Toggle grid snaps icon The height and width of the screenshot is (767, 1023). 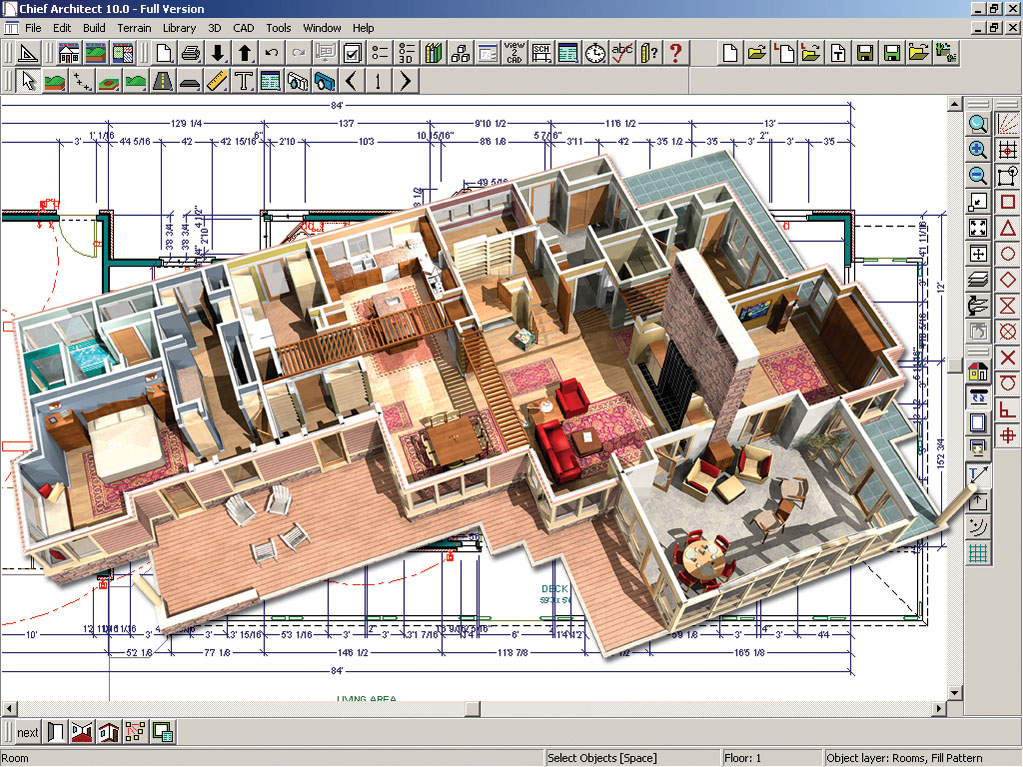pos(1008,150)
